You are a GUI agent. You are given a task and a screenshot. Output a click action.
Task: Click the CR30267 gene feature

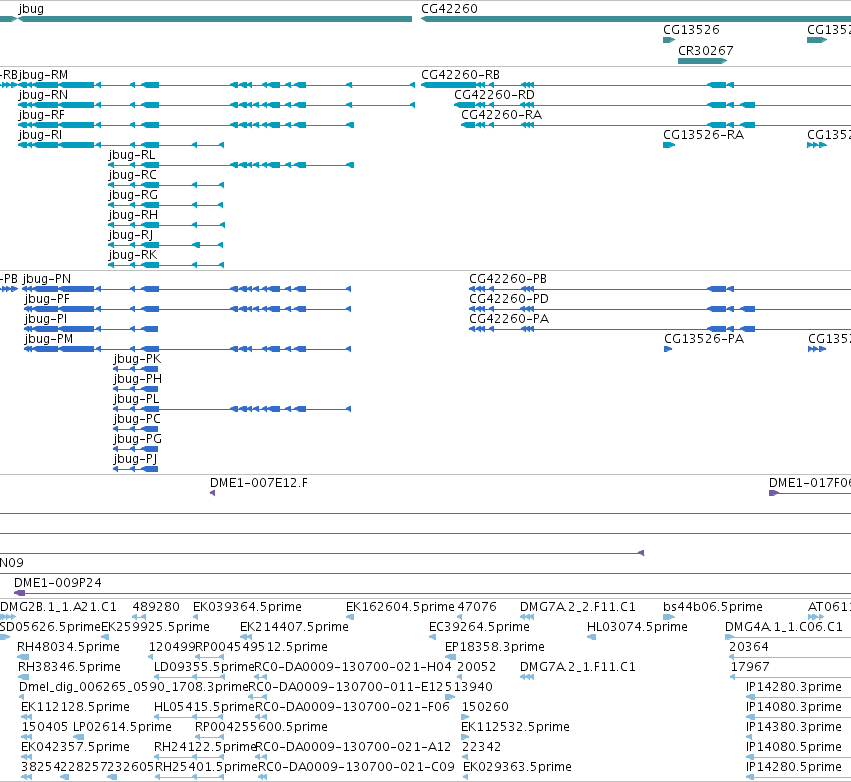702,61
